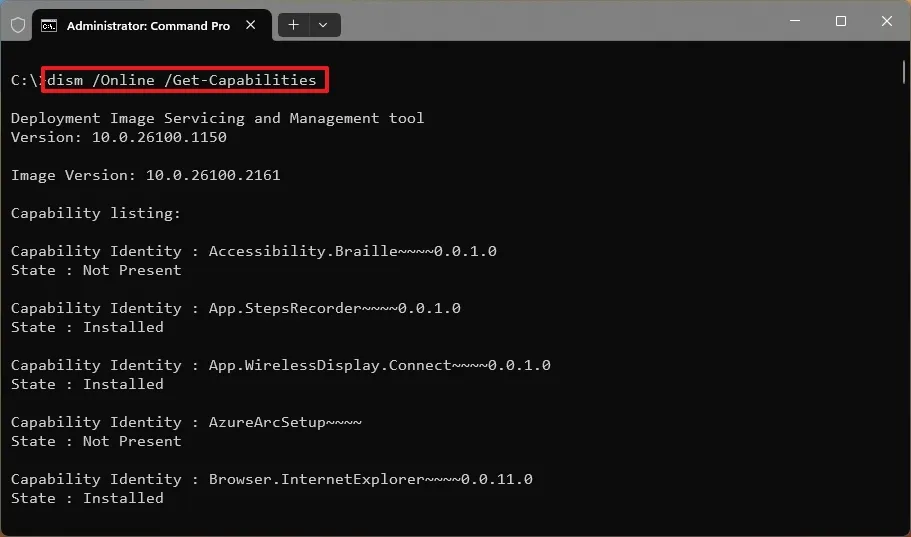Click the 'State : Not Present' line under AzureArcSetup
911x537 pixels.
[96, 441]
